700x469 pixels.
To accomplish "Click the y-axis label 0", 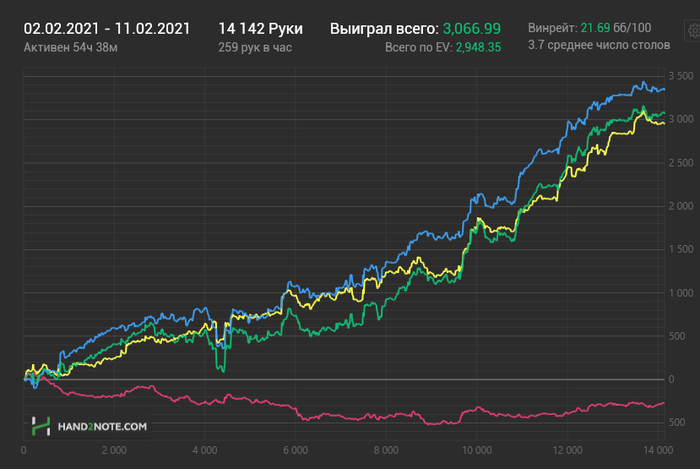I will pos(671,379).
